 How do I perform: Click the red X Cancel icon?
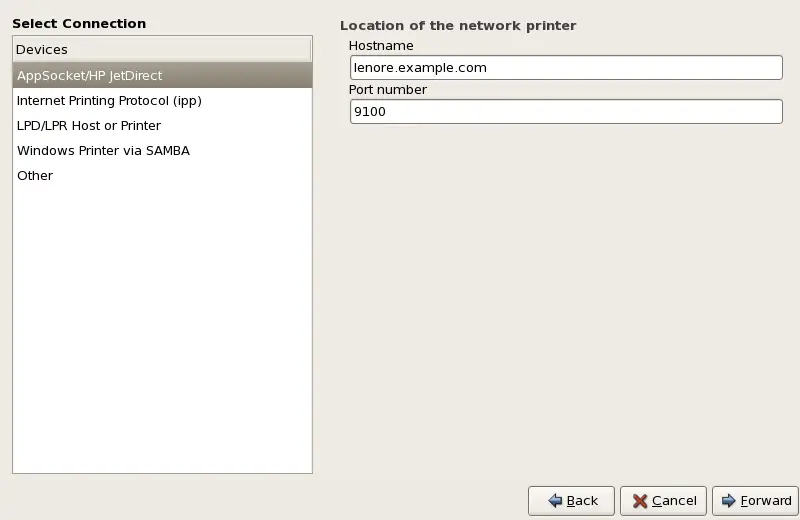(x=640, y=501)
